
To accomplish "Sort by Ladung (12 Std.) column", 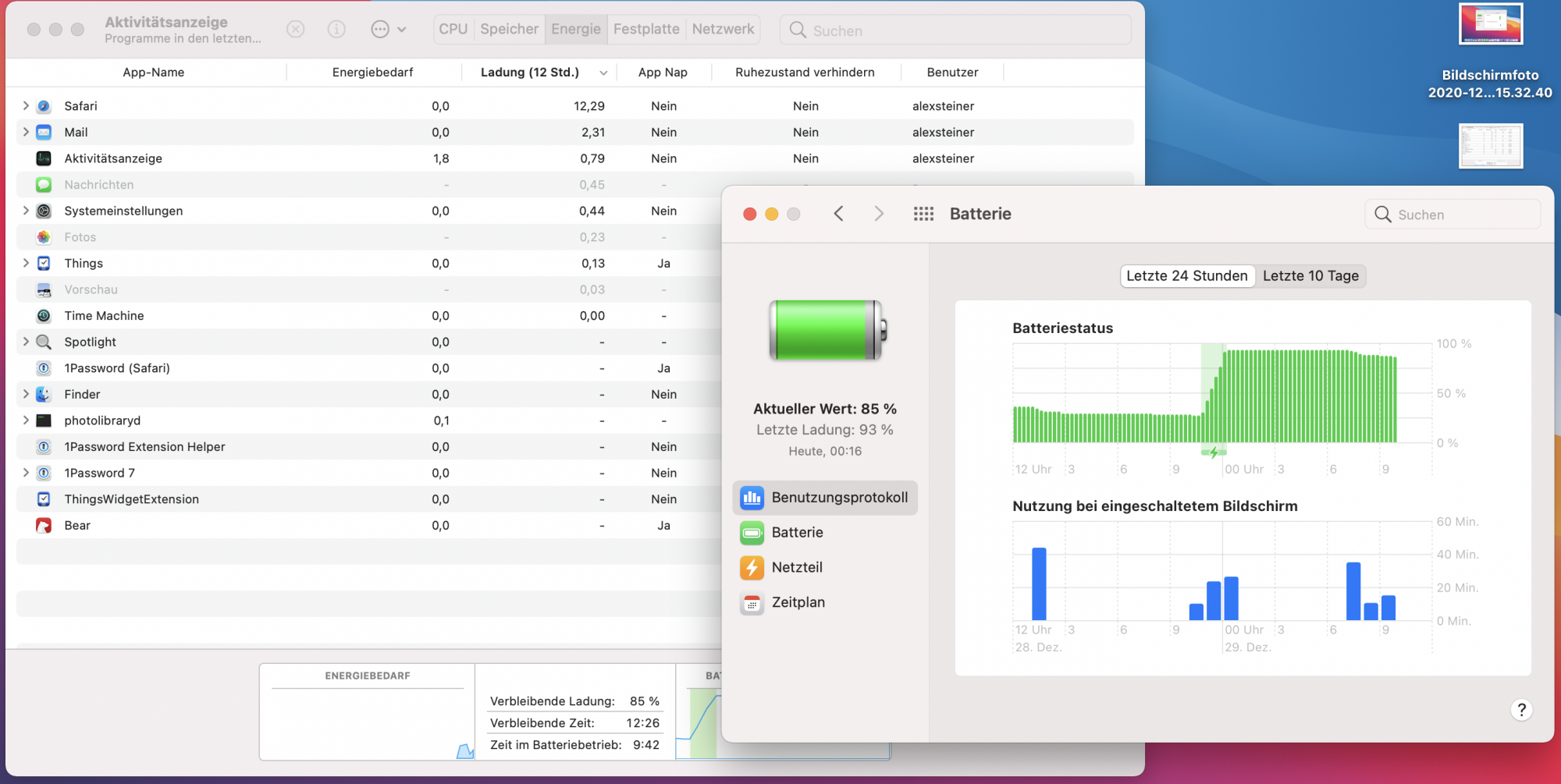I will [x=539, y=73].
